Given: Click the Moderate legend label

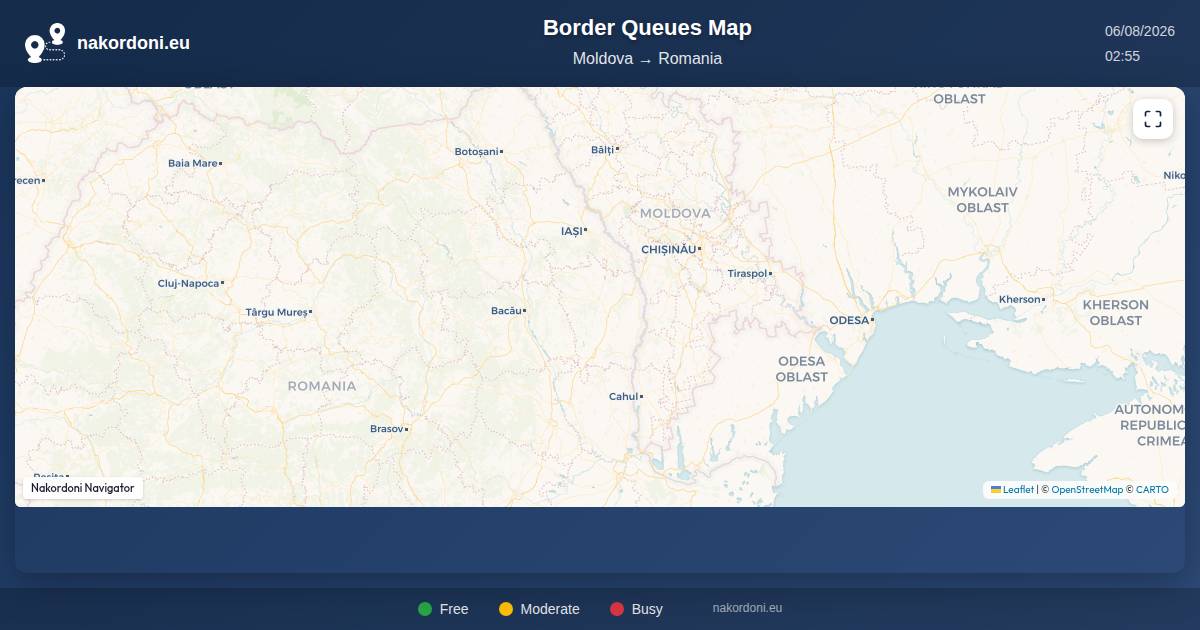Looking at the screenshot, I should [550, 609].
